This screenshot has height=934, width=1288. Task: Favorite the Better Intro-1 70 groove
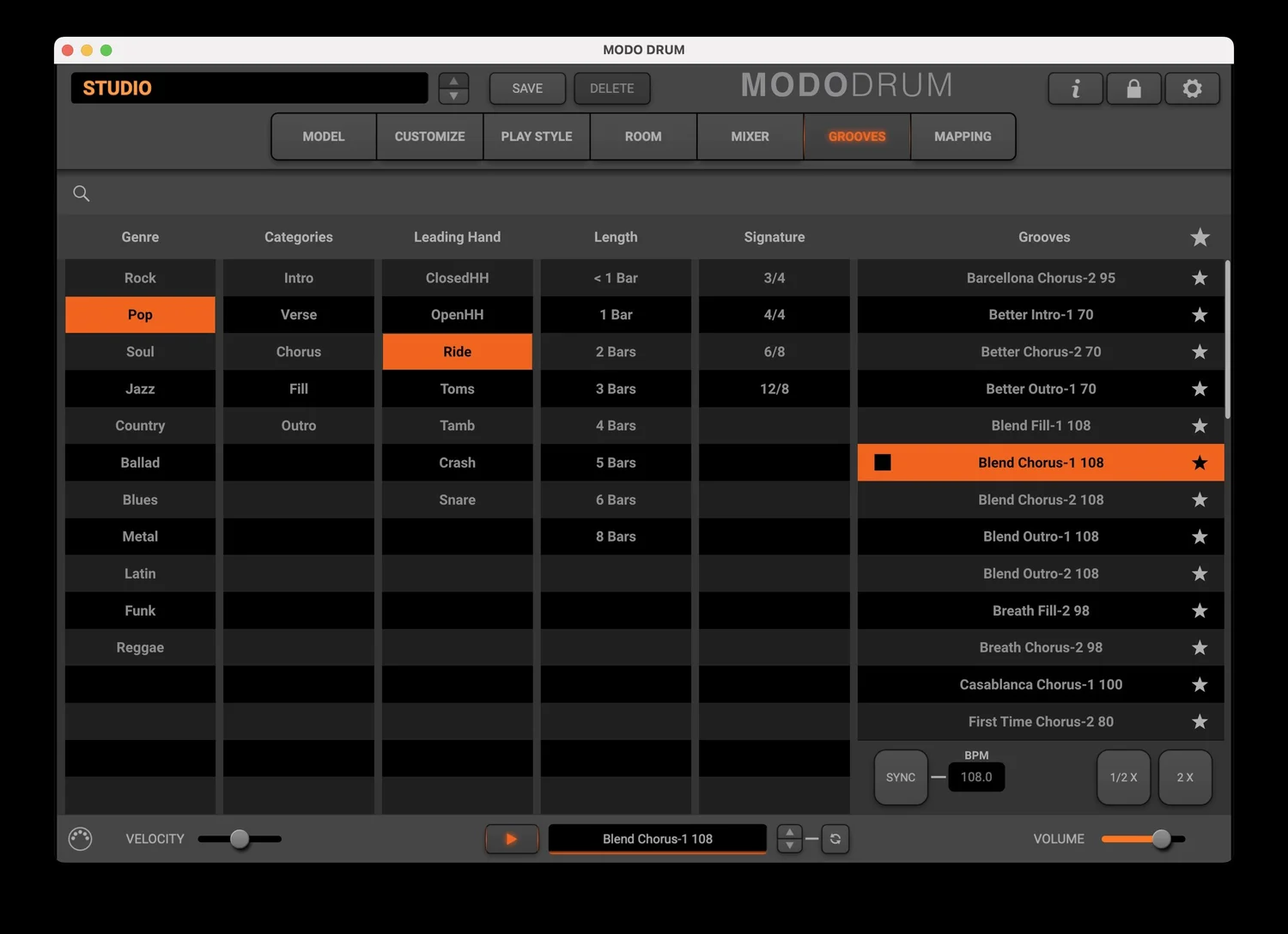[1199, 314]
